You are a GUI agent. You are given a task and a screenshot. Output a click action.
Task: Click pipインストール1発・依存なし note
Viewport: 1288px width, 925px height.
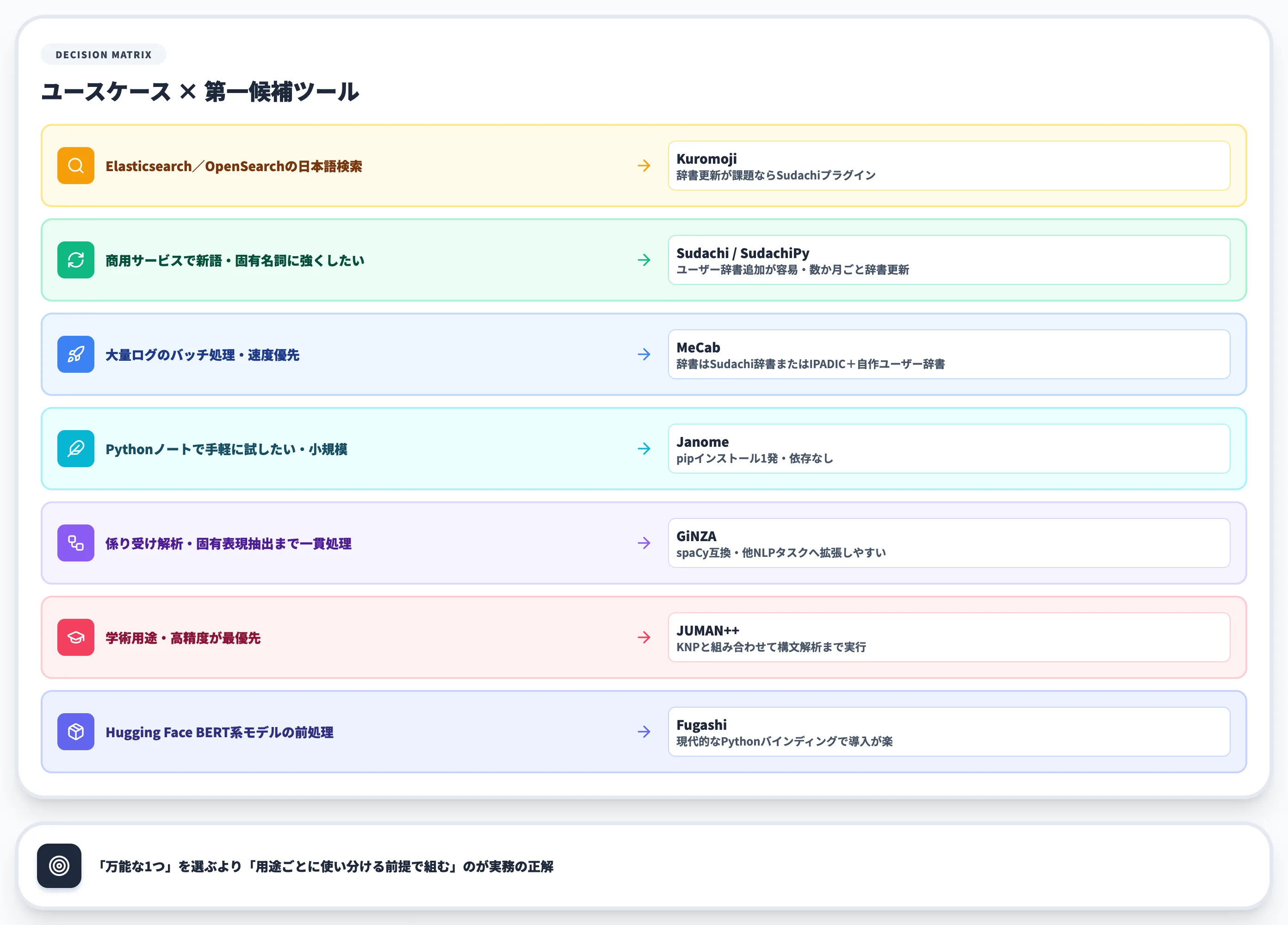(x=755, y=458)
